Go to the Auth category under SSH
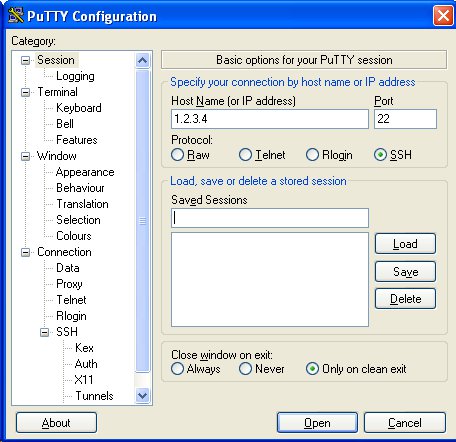The image size is (456, 442). (x=86, y=364)
